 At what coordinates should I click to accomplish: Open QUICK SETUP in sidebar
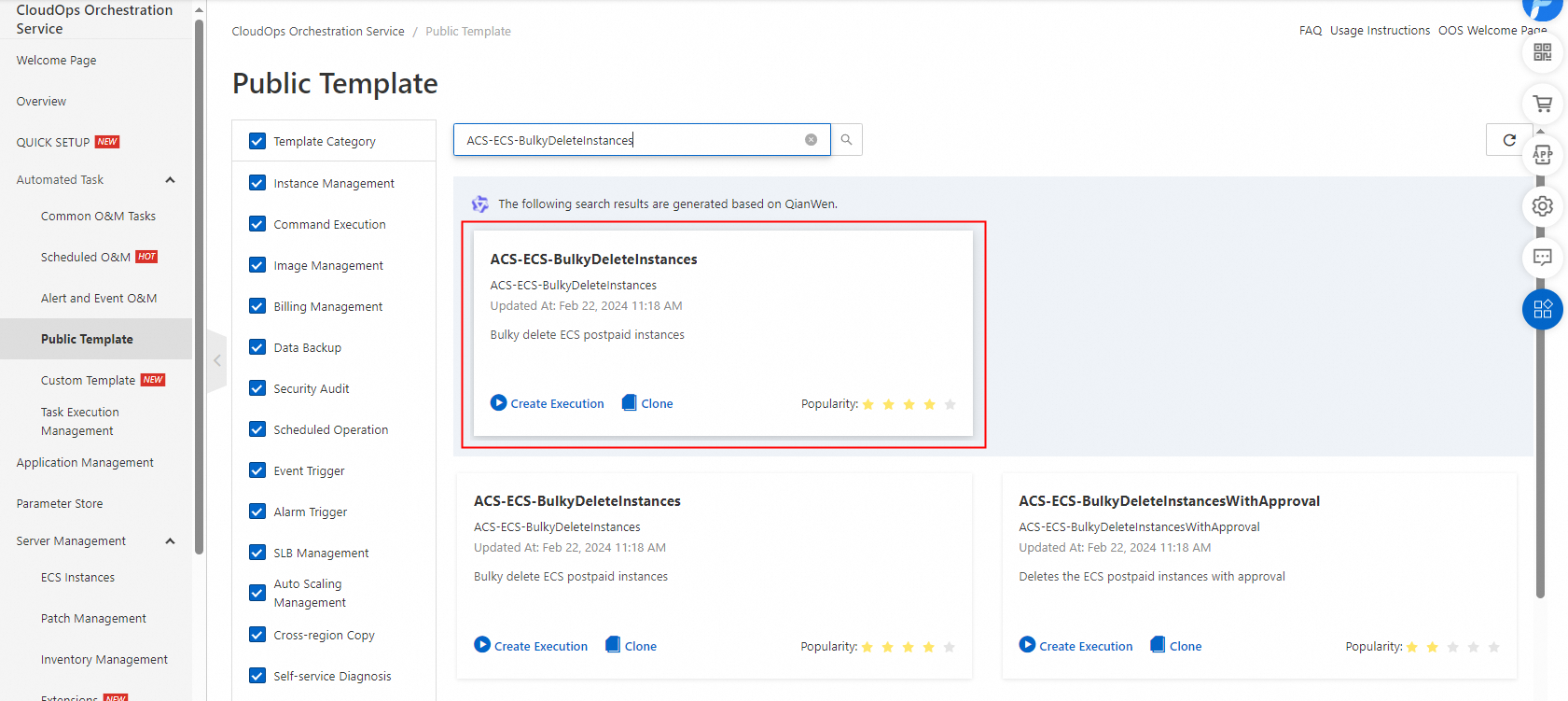[53, 143]
